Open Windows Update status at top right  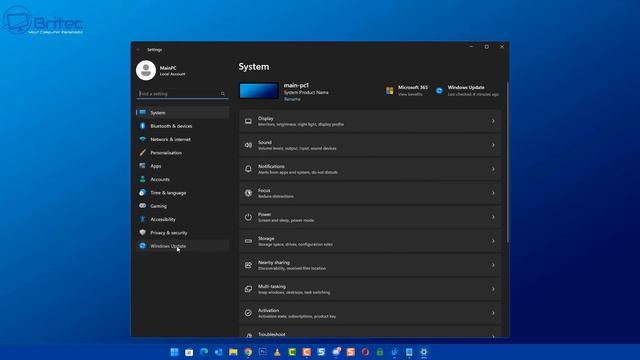pos(467,91)
